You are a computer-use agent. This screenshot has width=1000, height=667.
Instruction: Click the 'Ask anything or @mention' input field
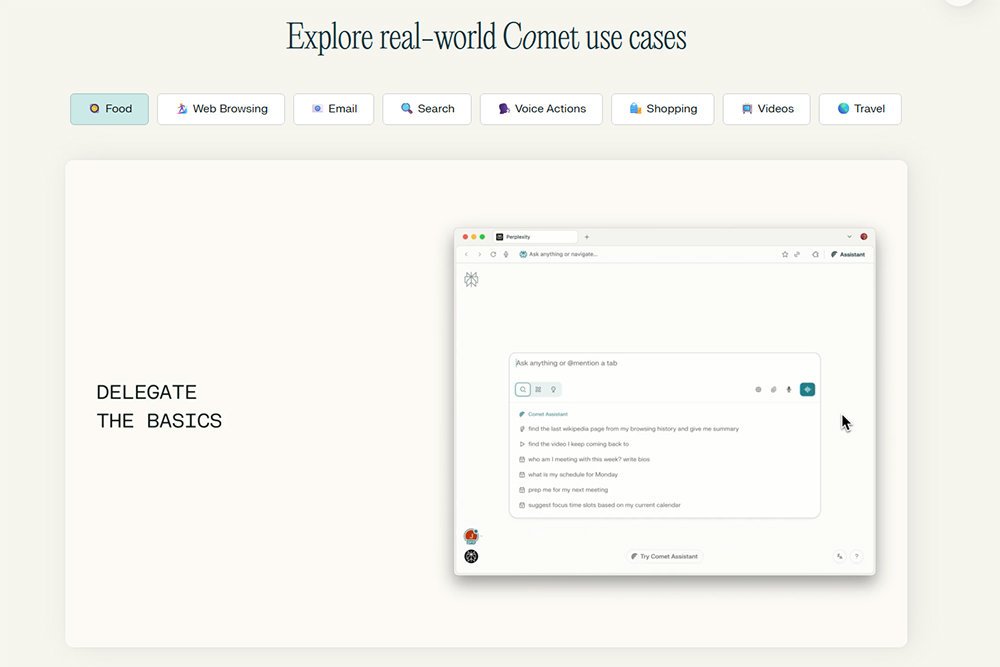tap(660, 363)
